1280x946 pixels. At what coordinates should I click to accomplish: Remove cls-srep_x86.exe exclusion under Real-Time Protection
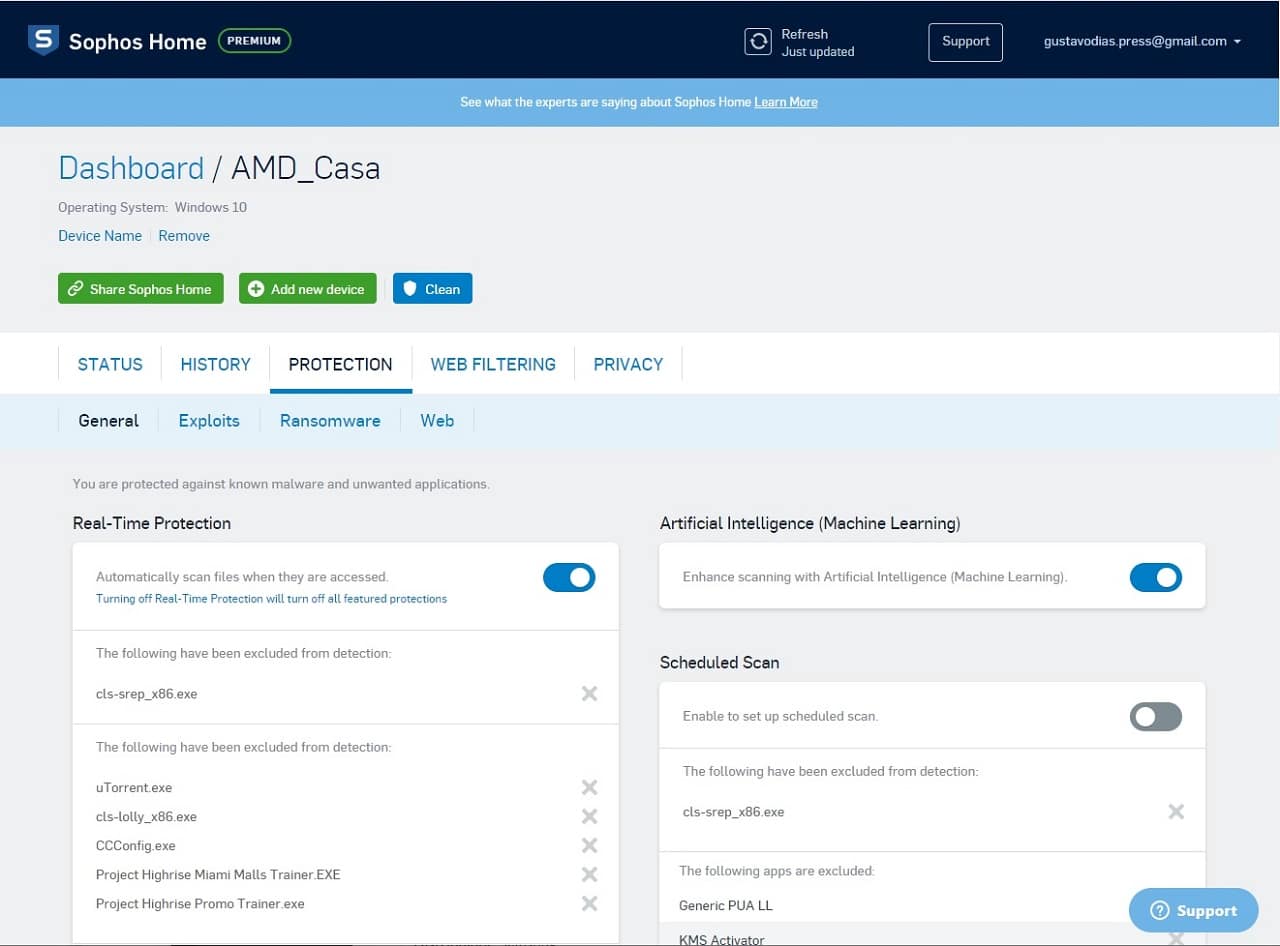click(589, 693)
